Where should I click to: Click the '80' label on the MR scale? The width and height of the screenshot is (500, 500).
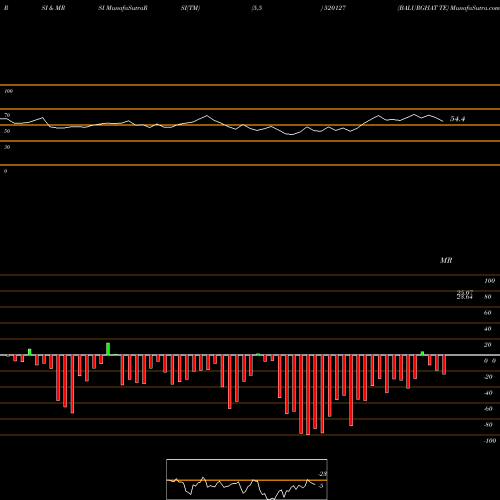click(488, 297)
